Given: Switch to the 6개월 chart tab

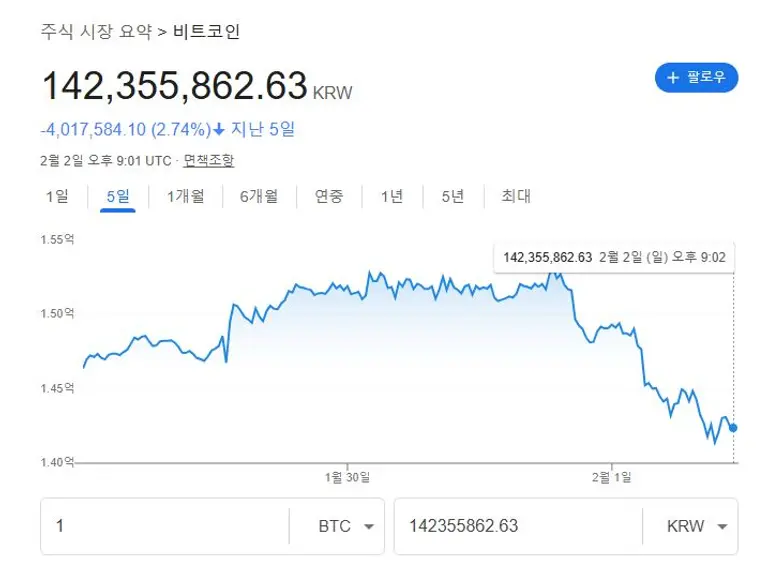Looking at the screenshot, I should pyautogui.click(x=258, y=196).
